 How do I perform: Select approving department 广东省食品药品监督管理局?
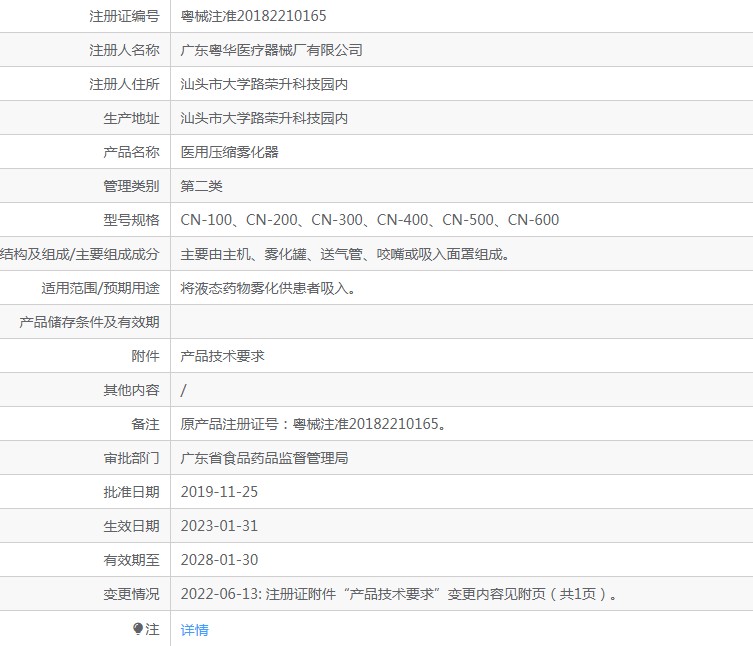click(264, 458)
